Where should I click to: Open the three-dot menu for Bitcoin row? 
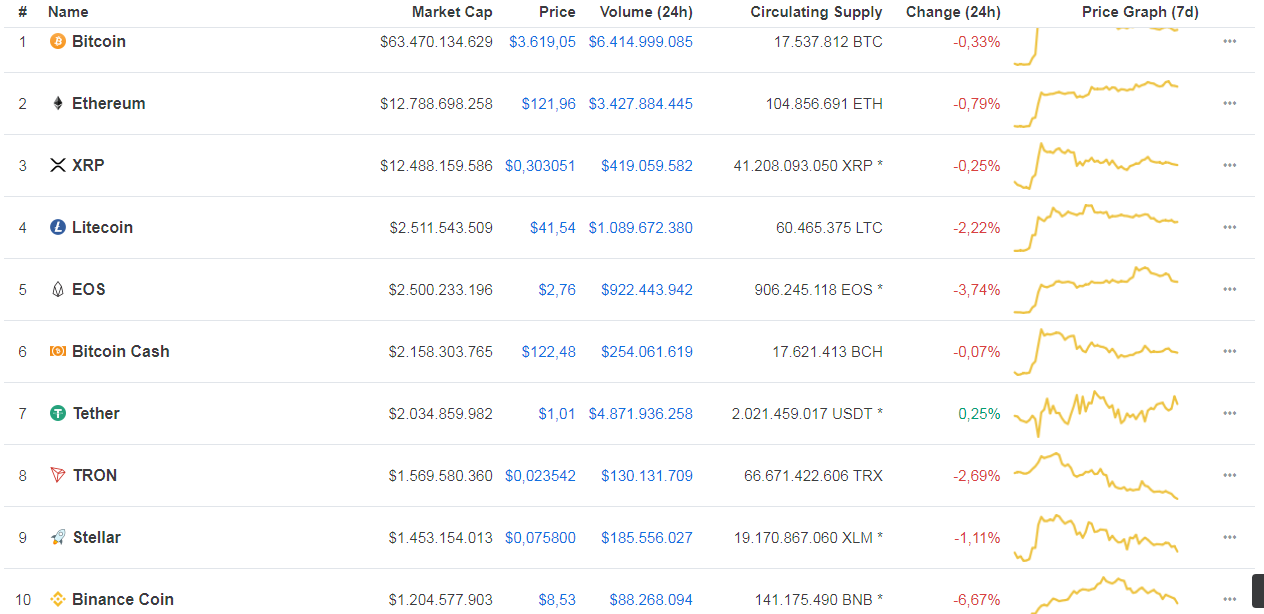[x=1229, y=41]
